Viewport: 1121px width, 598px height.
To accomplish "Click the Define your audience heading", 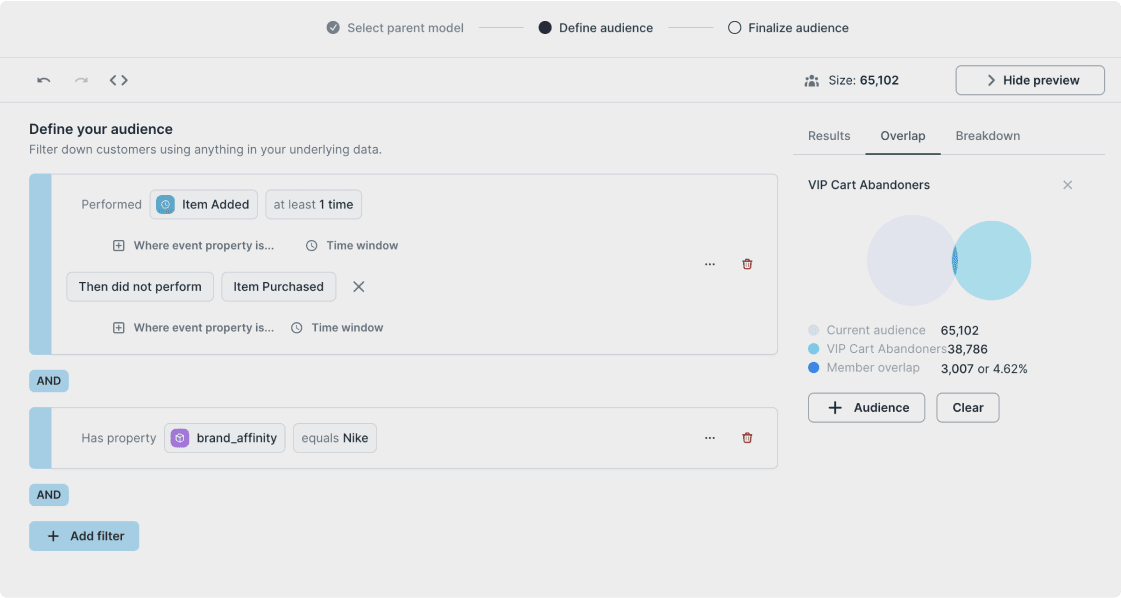I will click(101, 129).
